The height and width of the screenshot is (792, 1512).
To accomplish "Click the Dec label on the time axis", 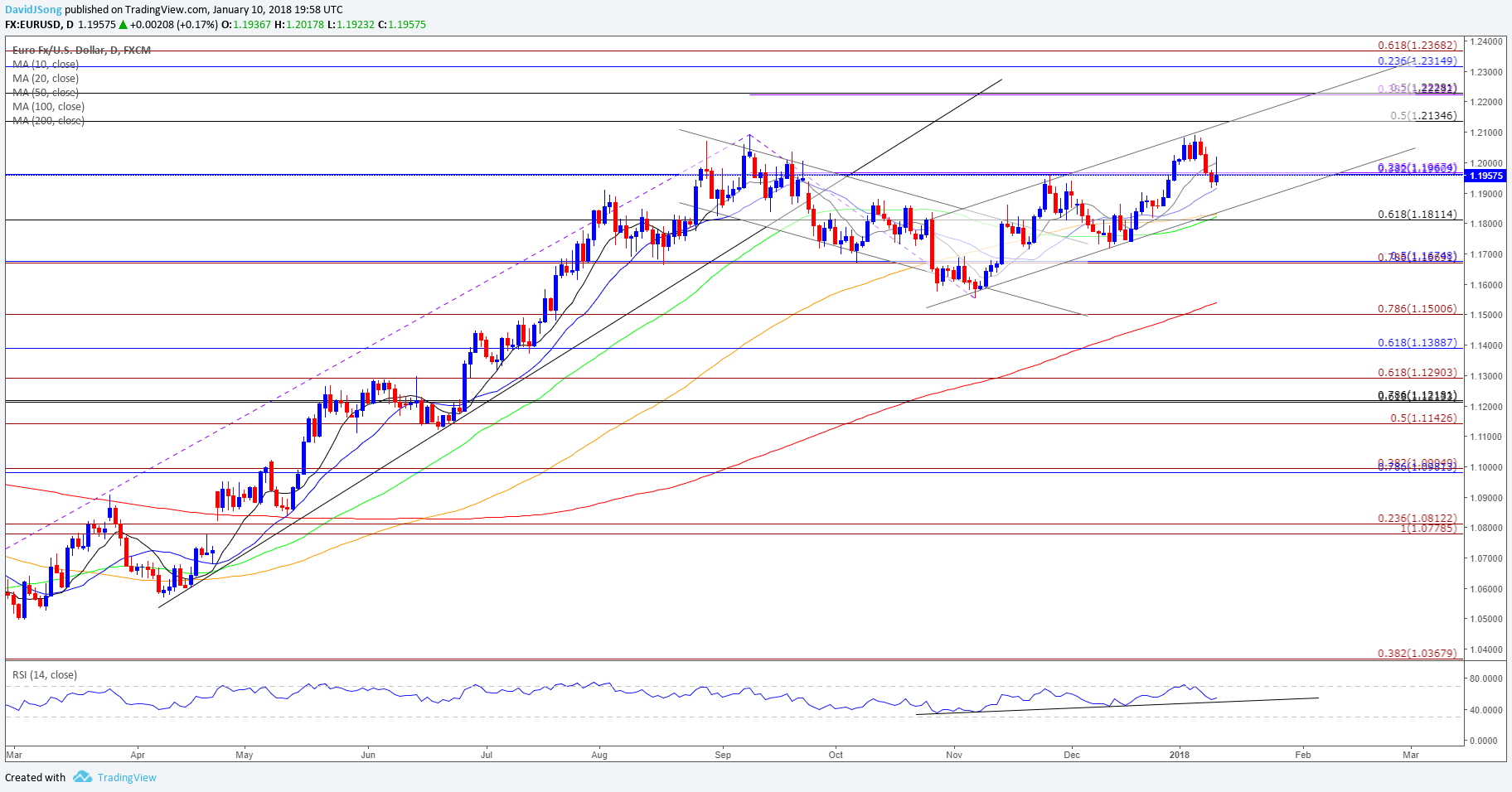I will pos(1072,755).
